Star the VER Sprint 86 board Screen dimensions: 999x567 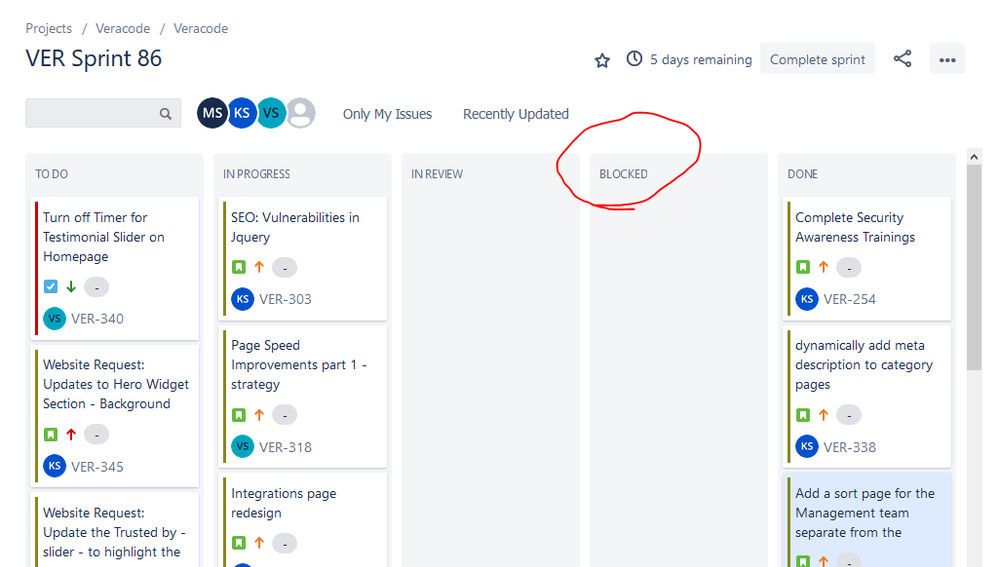(x=602, y=60)
